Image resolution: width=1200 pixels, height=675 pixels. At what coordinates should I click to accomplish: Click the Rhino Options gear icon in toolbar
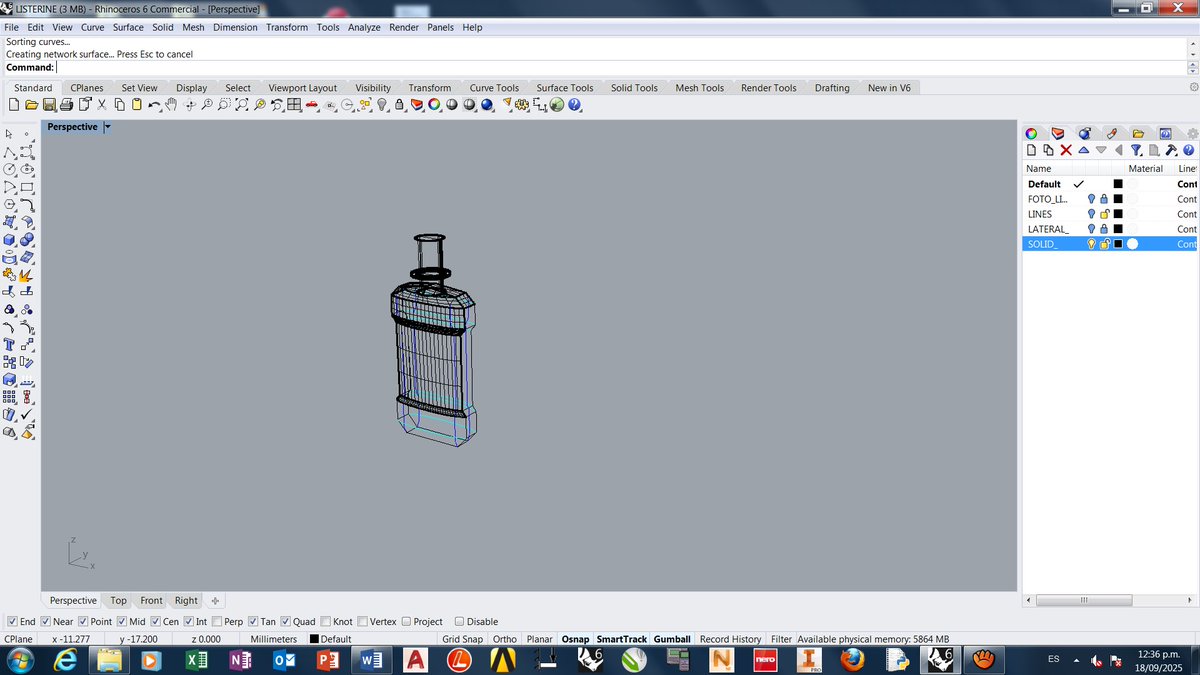522,104
